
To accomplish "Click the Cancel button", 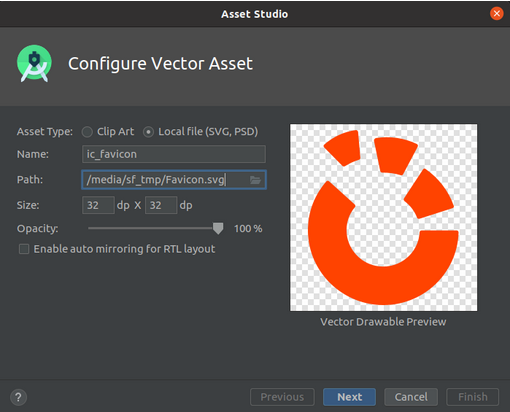I will 411,397.
